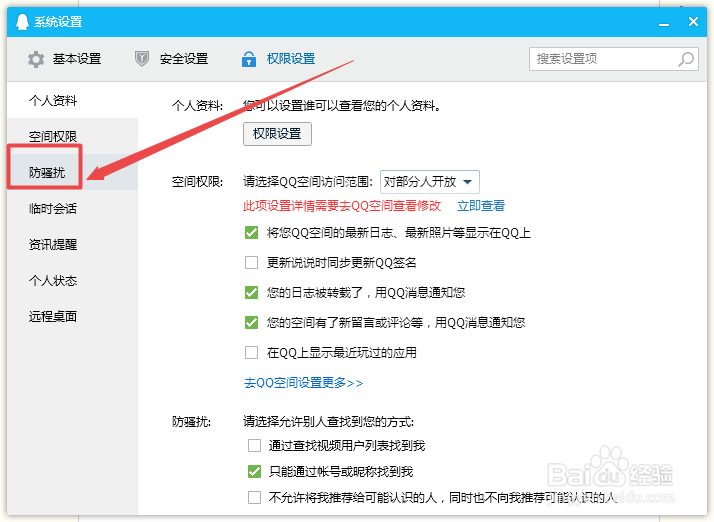Viewport: 714px width, 522px height.
Task: Click the 搜索设置项 search field
Action: pos(614,59)
